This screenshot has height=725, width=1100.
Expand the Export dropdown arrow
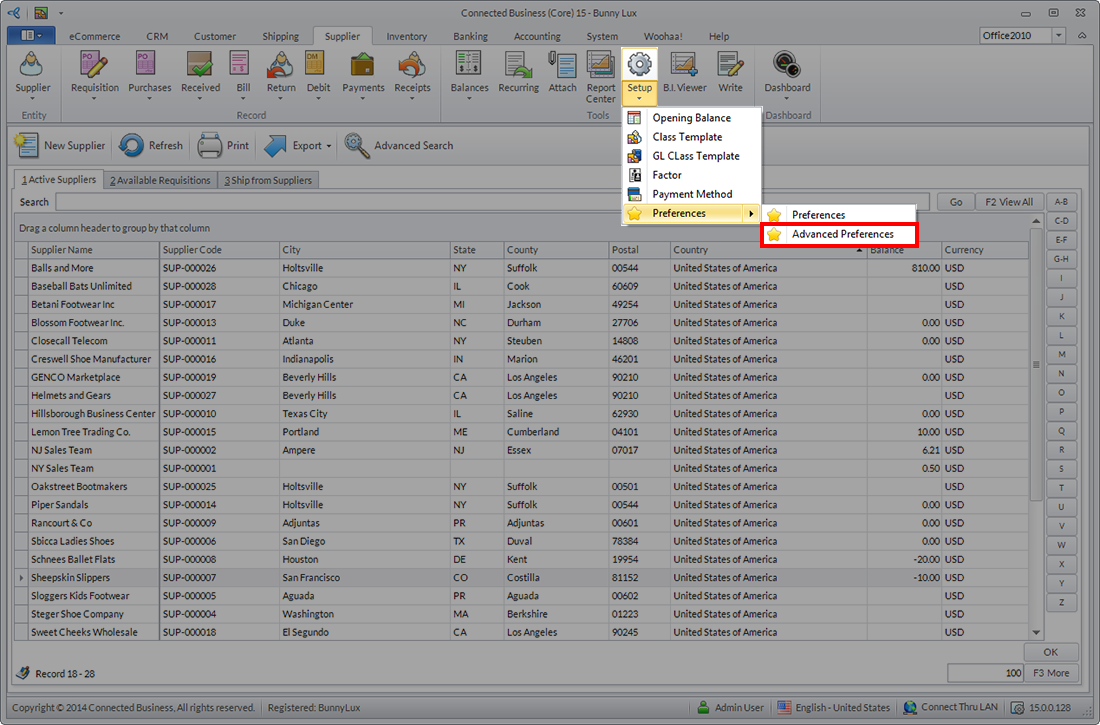[x=328, y=146]
